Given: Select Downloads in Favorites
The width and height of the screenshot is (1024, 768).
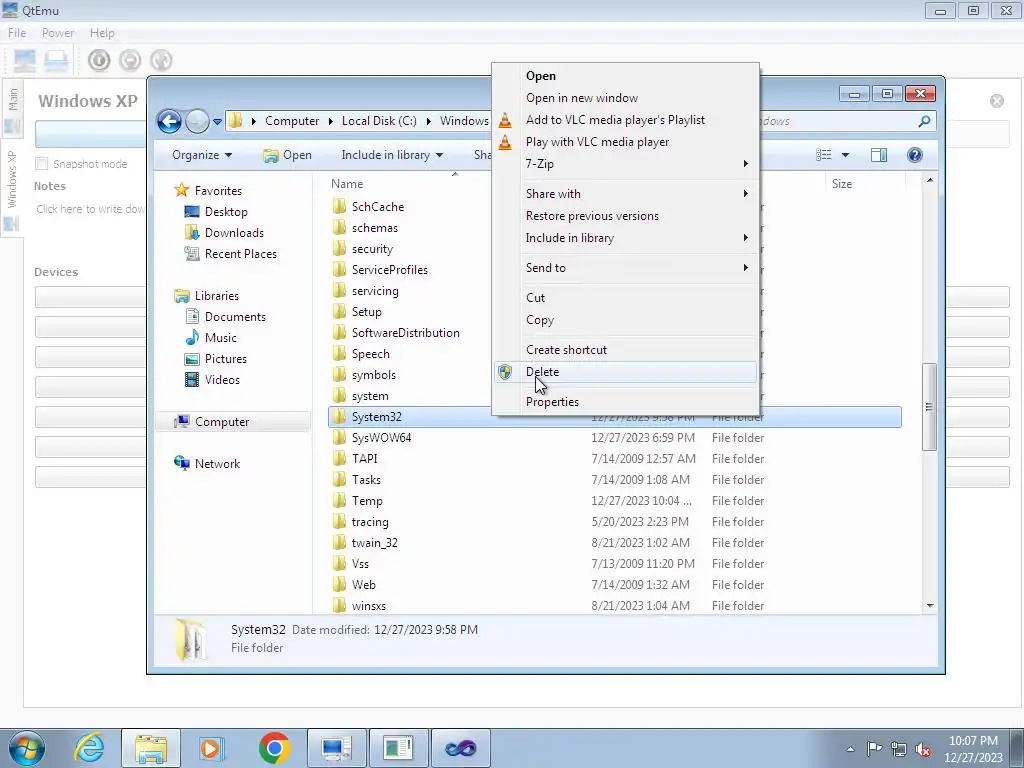Looking at the screenshot, I should click(x=234, y=232).
